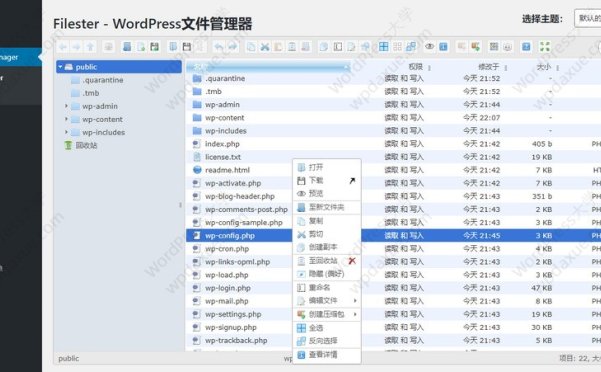Click red X to permanently delete file
601x372 pixels.
coord(352,261)
